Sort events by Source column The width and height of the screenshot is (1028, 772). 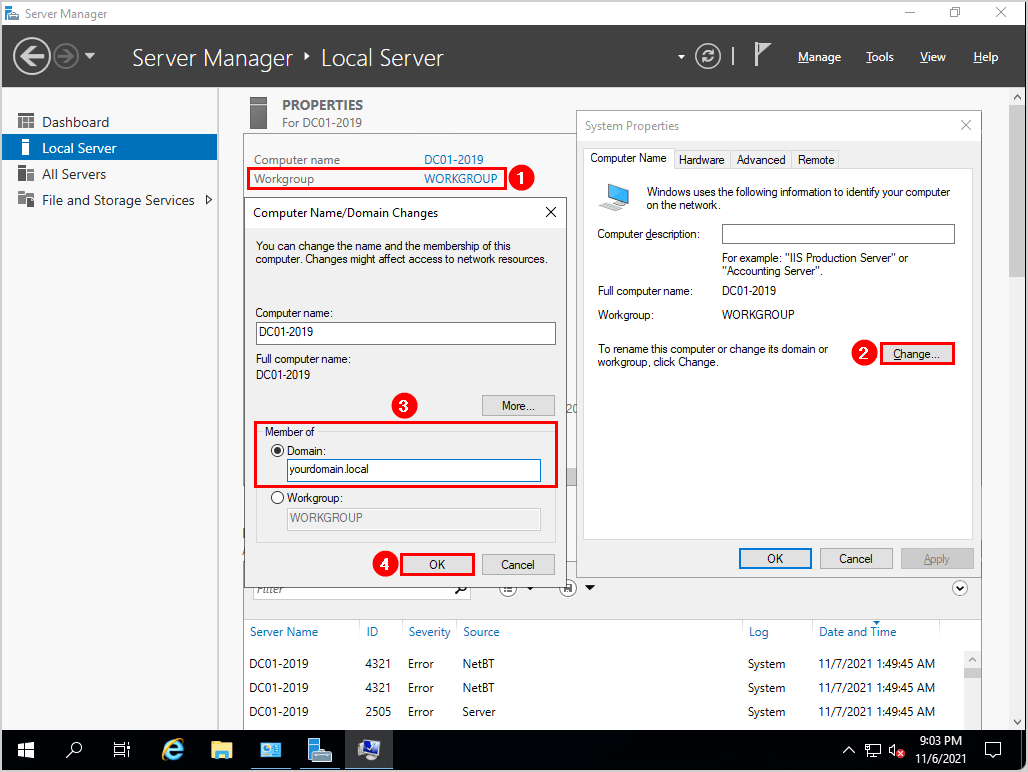pyautogui.click(x=481, y=632)
